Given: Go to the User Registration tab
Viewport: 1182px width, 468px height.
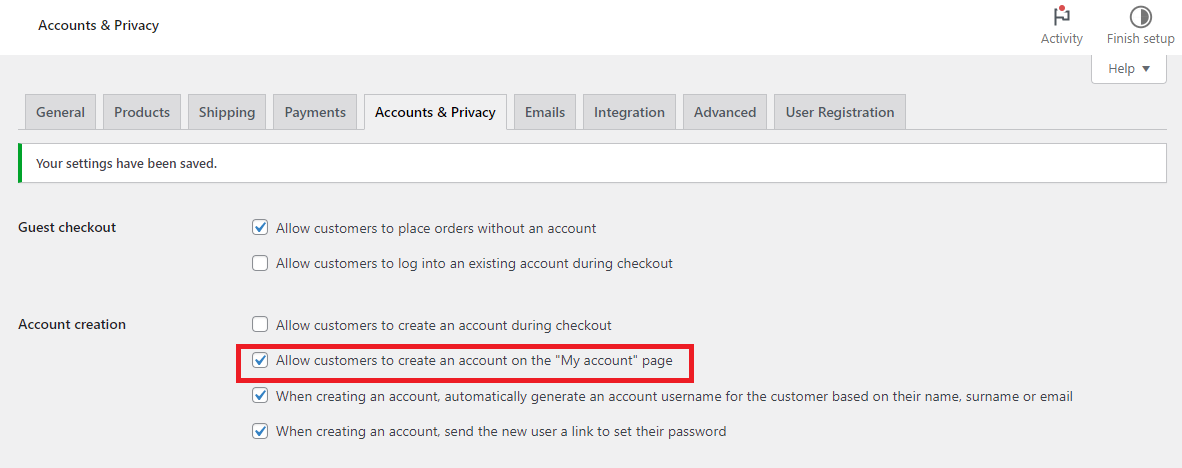Looking at the screenshot, I should (x=840, y=112).
